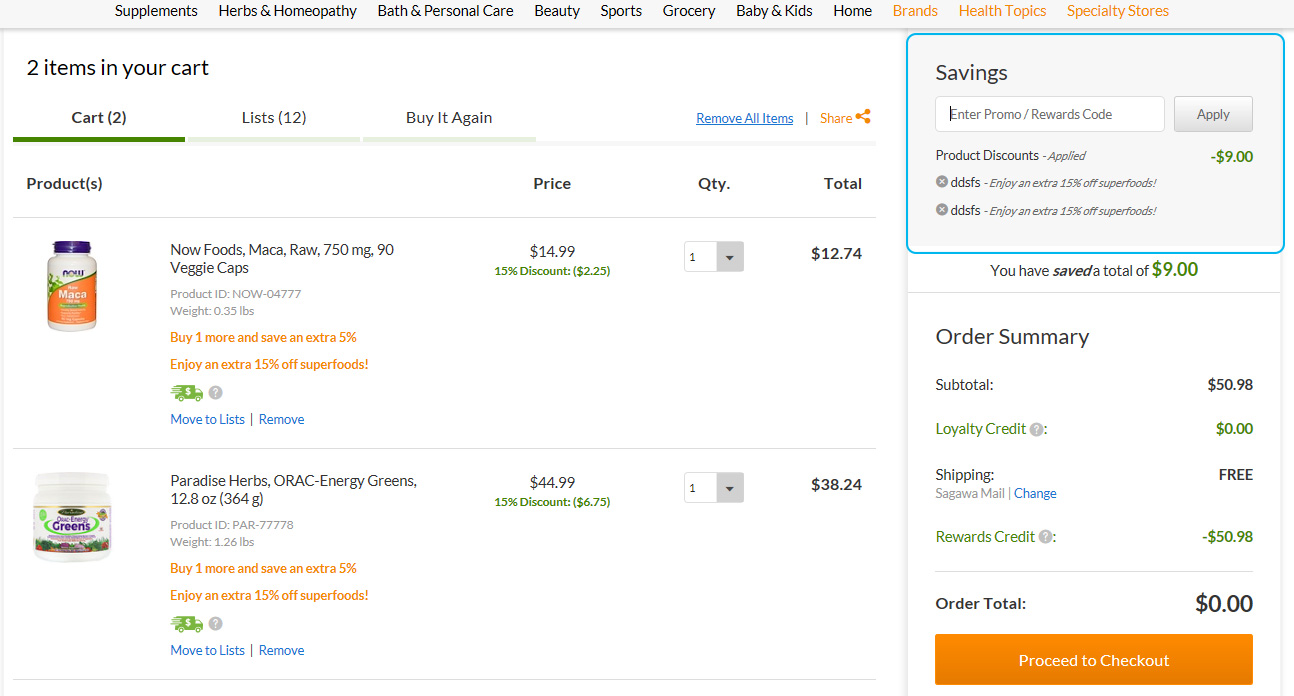The image size is (1294, 696).
Task: Click the Apply promo code button
Action: coord(1213,114)
